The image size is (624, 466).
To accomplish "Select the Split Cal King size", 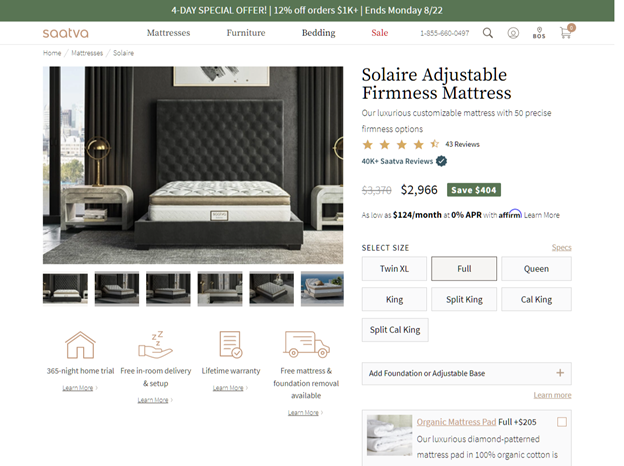I will click(395, 330).
